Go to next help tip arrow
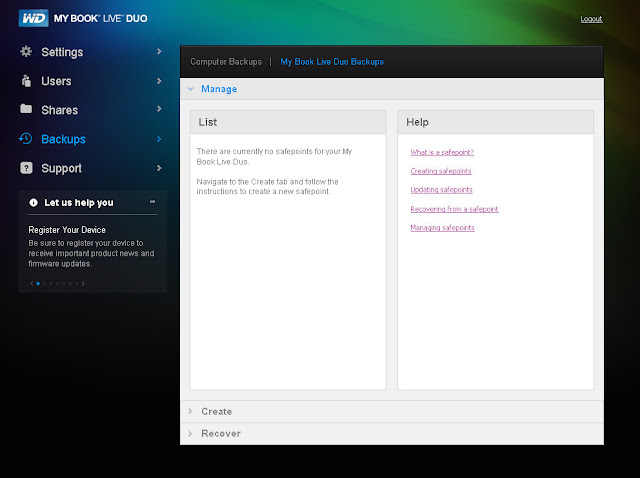Image resolution: width=640 pixels, height=478 pixels. tap(83, 283)
